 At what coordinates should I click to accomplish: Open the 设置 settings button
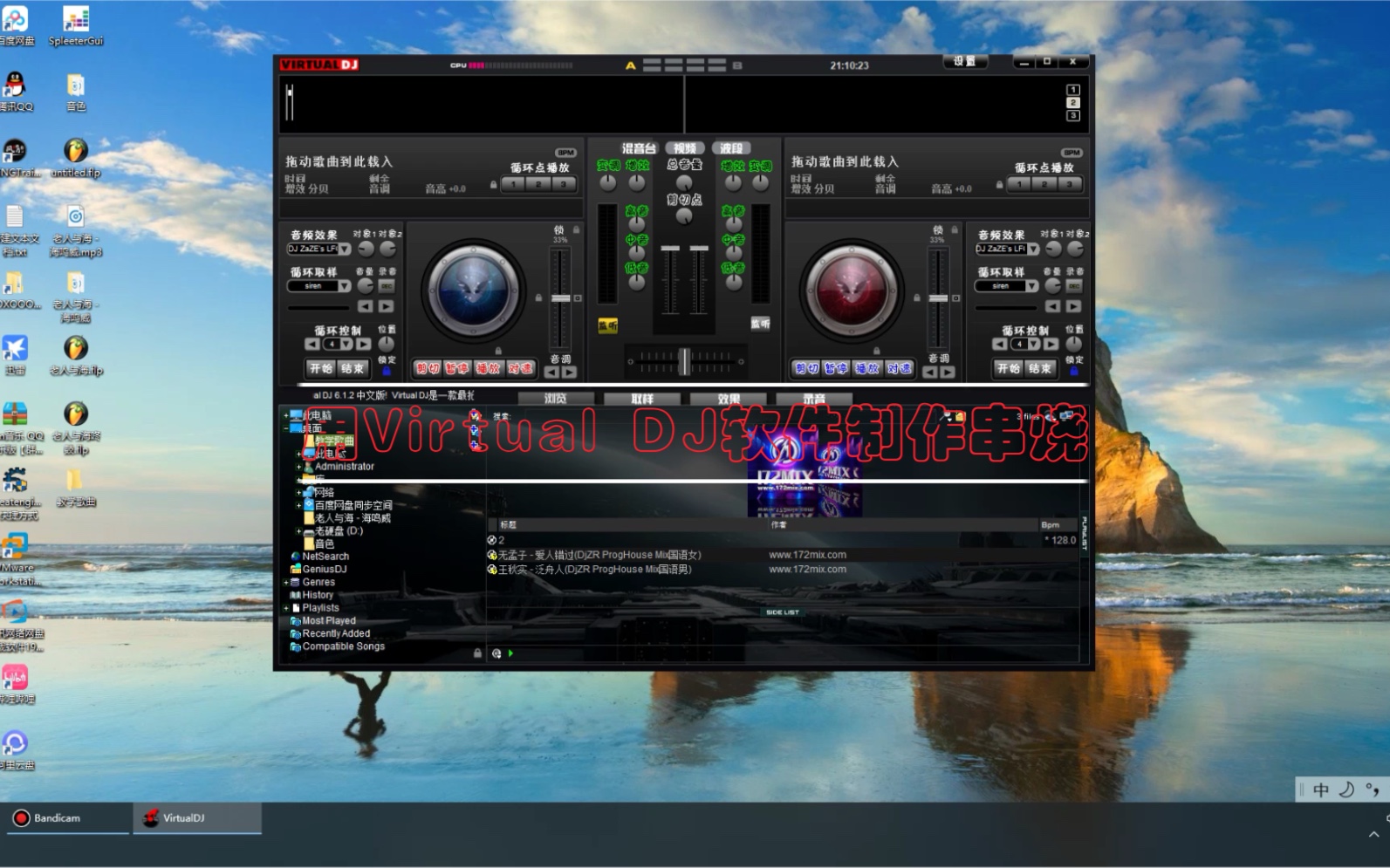coord(965,62)
